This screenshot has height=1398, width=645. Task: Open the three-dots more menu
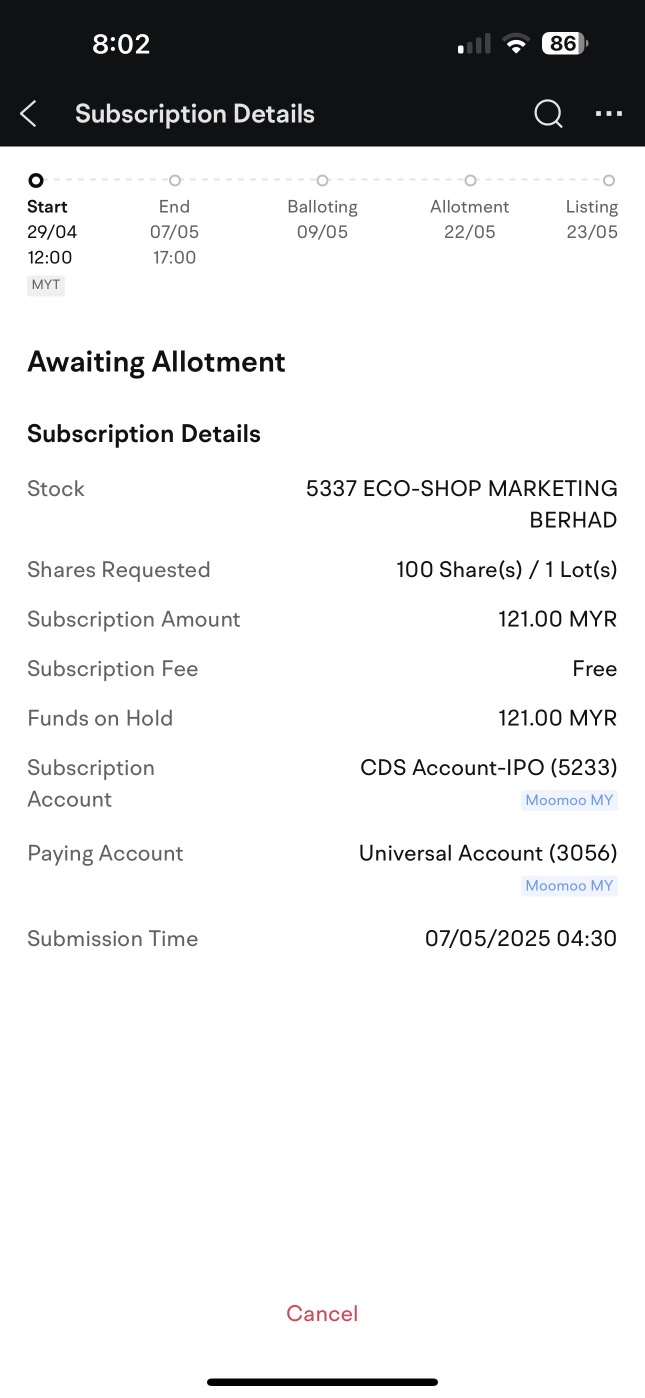coord(609,114)
